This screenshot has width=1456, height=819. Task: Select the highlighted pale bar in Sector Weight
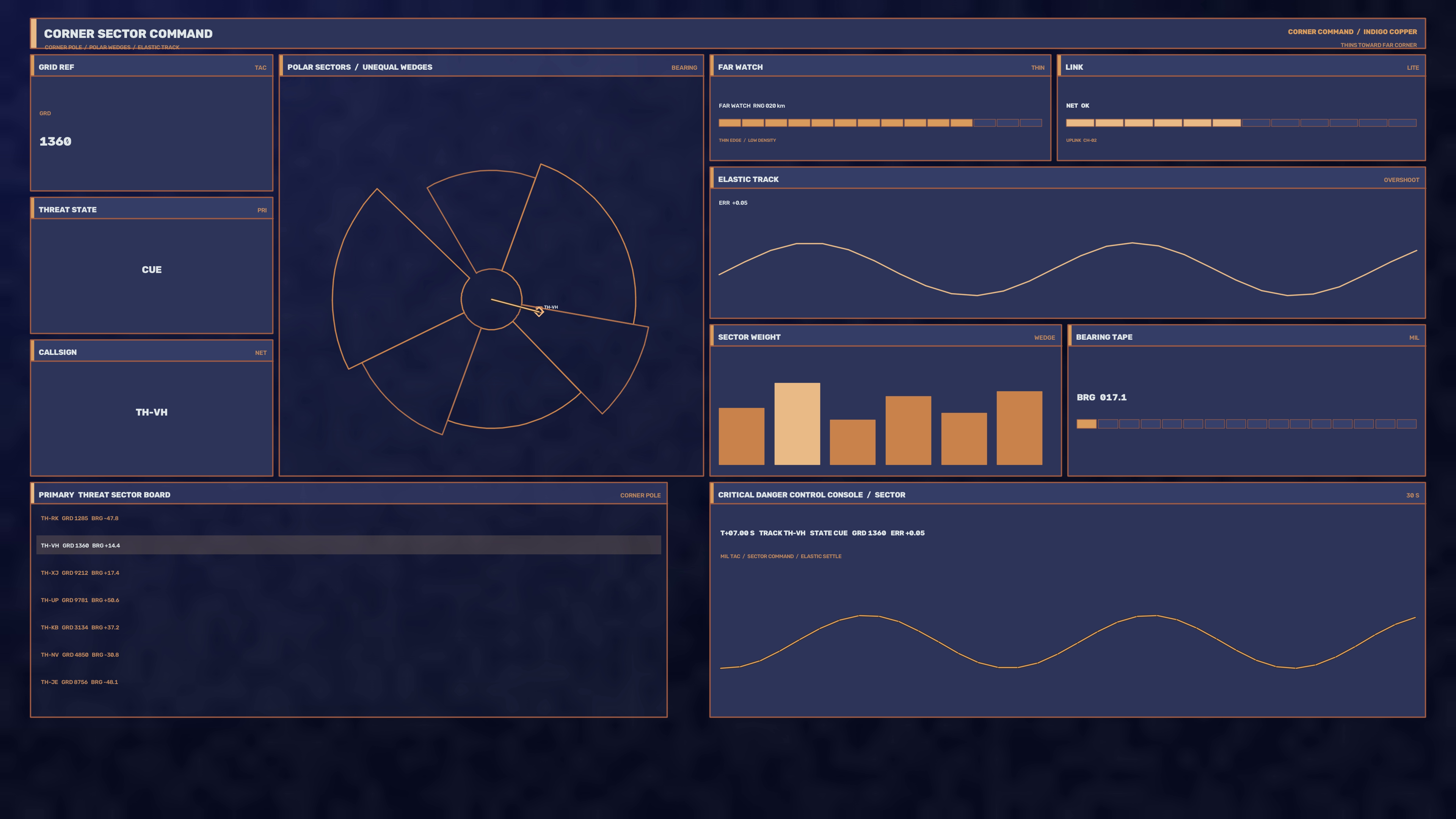pyautogui.click(x=797, y=424)
